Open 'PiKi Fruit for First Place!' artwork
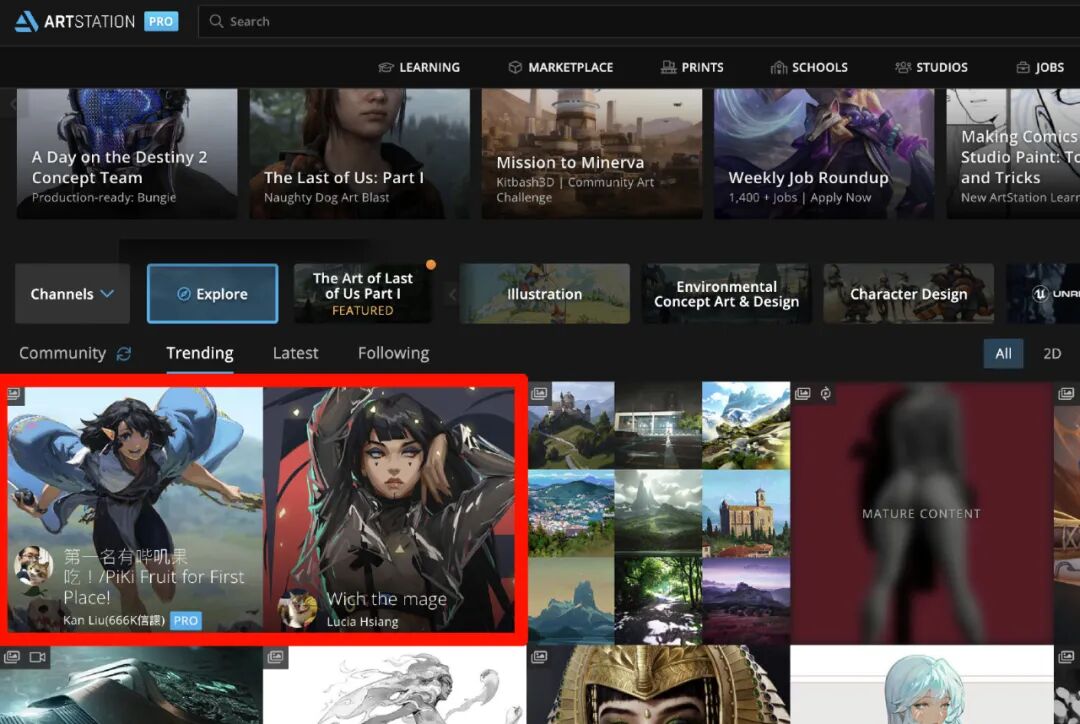The width and height of the screenshot is (1080, 724). click(135, 509)
